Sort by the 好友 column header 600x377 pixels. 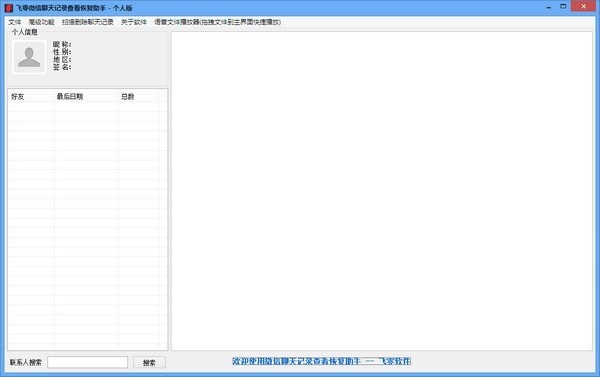(31, 96)
